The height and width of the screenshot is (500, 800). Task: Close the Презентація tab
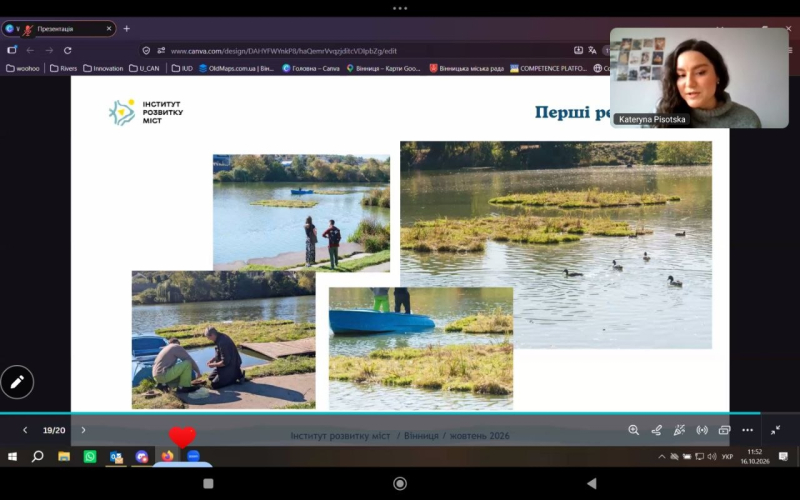[x=109, y=29]
